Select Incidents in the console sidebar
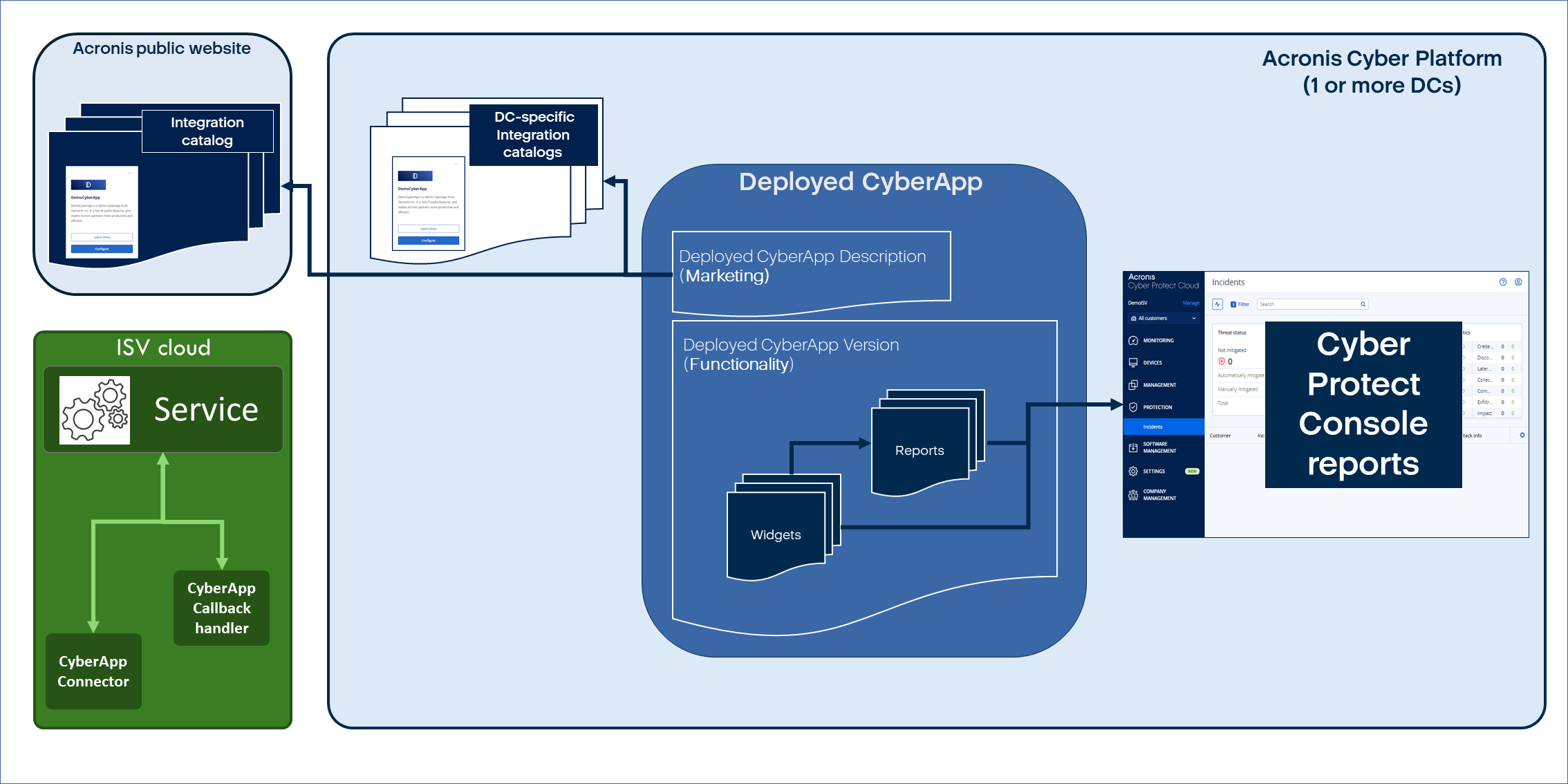This screenshot has width=1568, height=784. 1164,427
